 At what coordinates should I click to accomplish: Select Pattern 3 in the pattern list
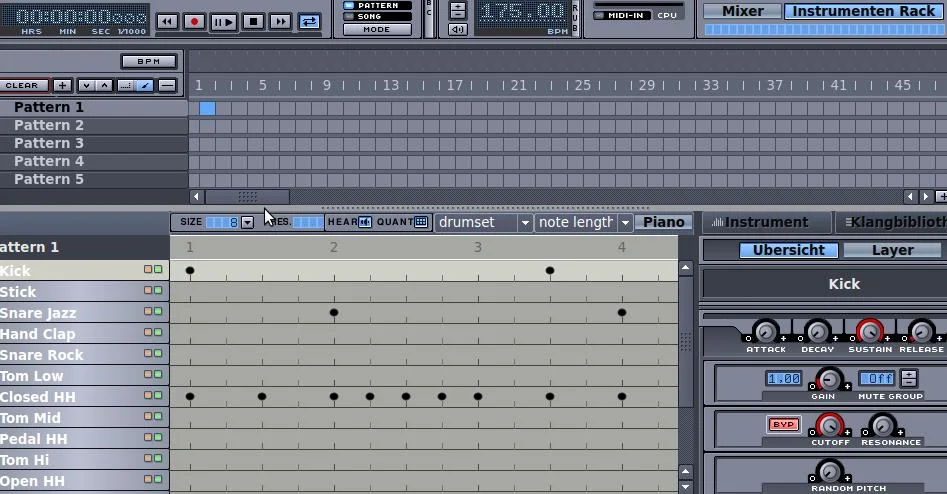[48, 143]
